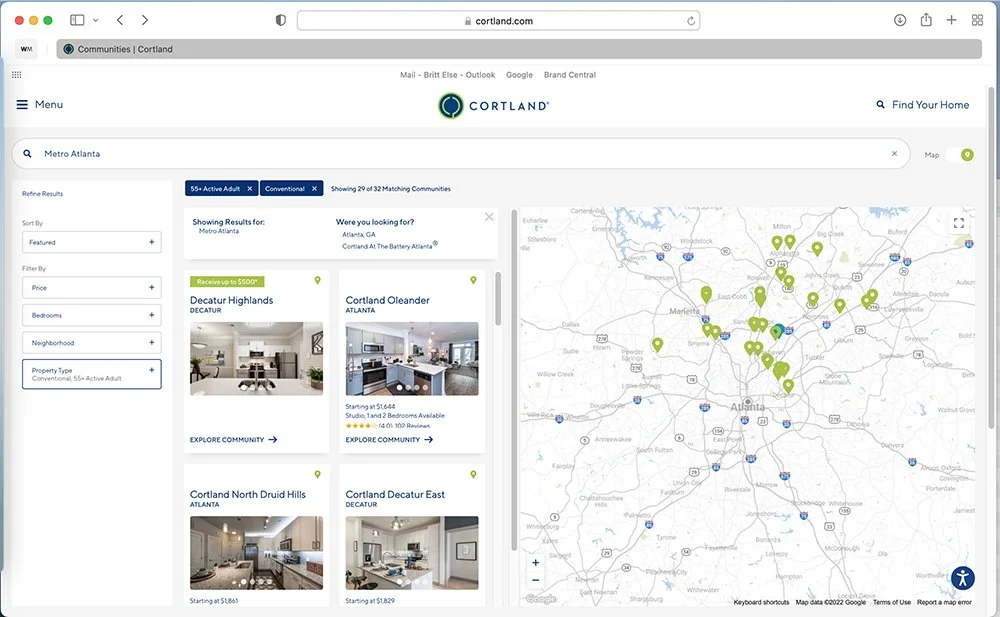Click the Find Your Home link

930,105
